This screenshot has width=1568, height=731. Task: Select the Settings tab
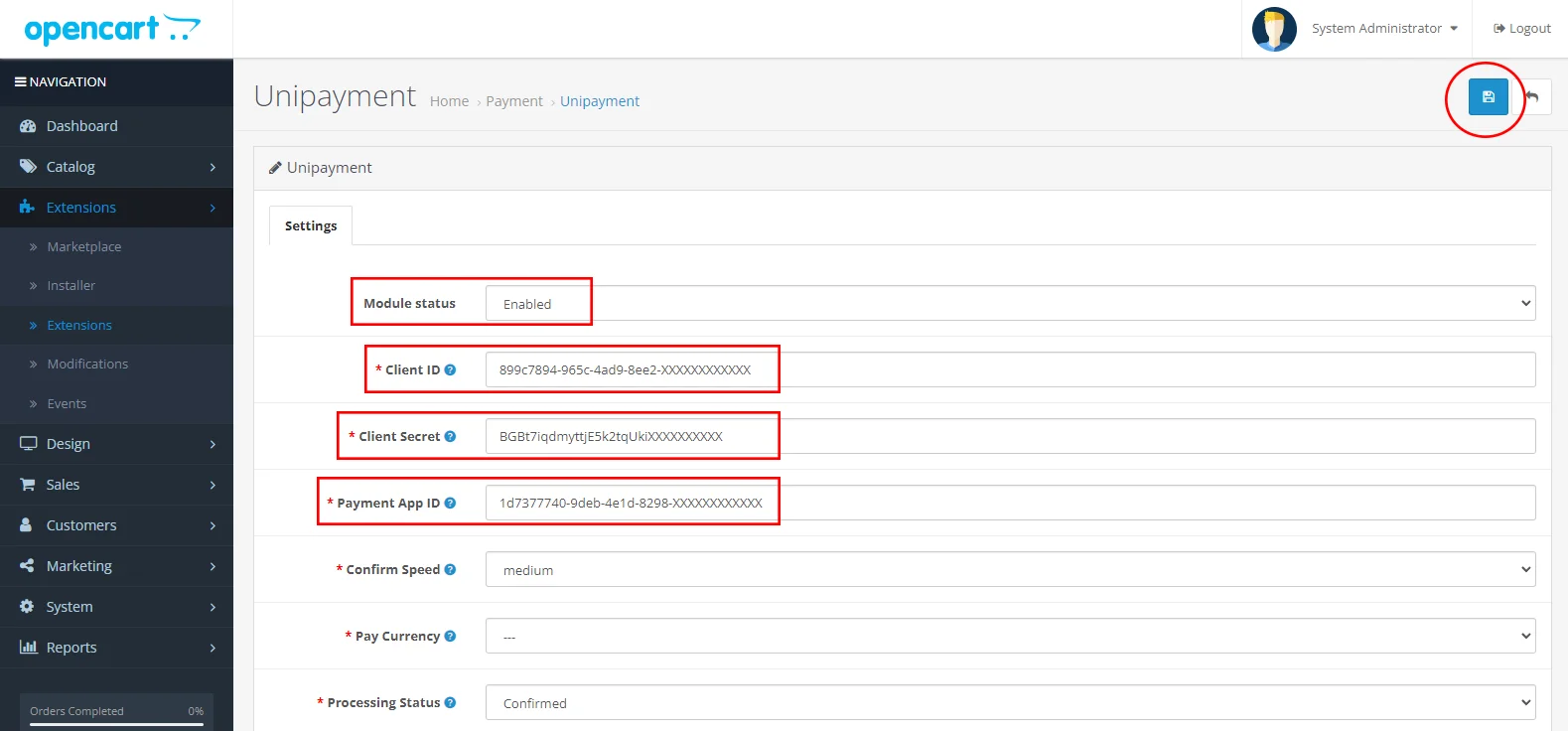pos(311,225)
